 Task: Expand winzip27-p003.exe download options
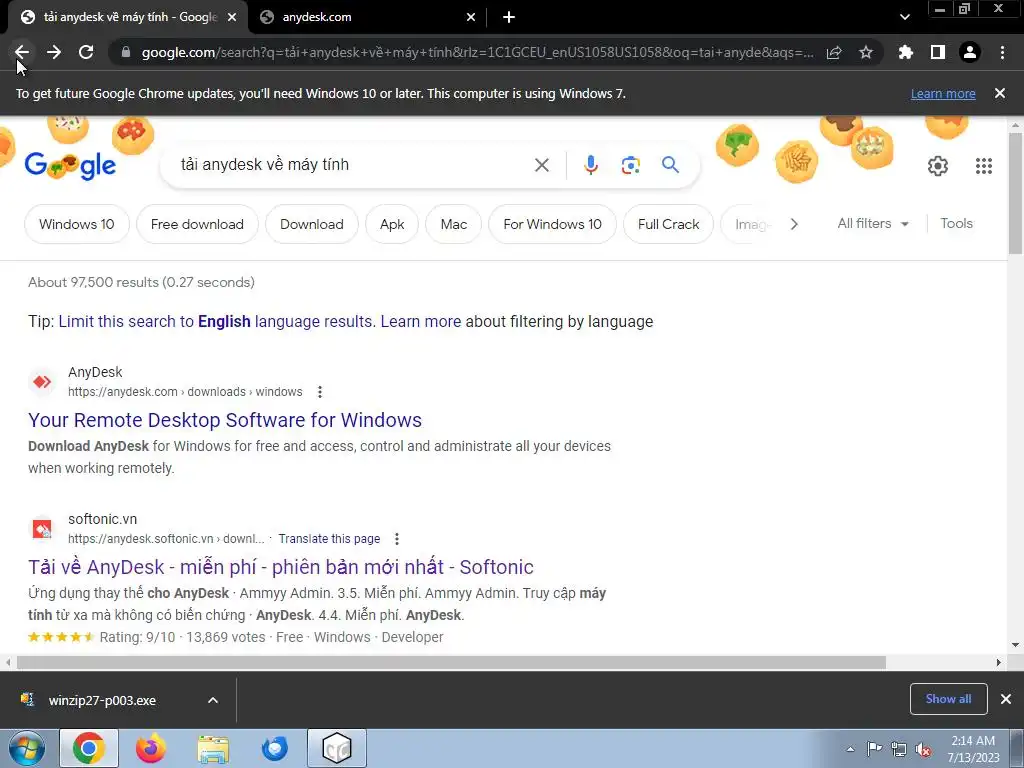(213, 700)
